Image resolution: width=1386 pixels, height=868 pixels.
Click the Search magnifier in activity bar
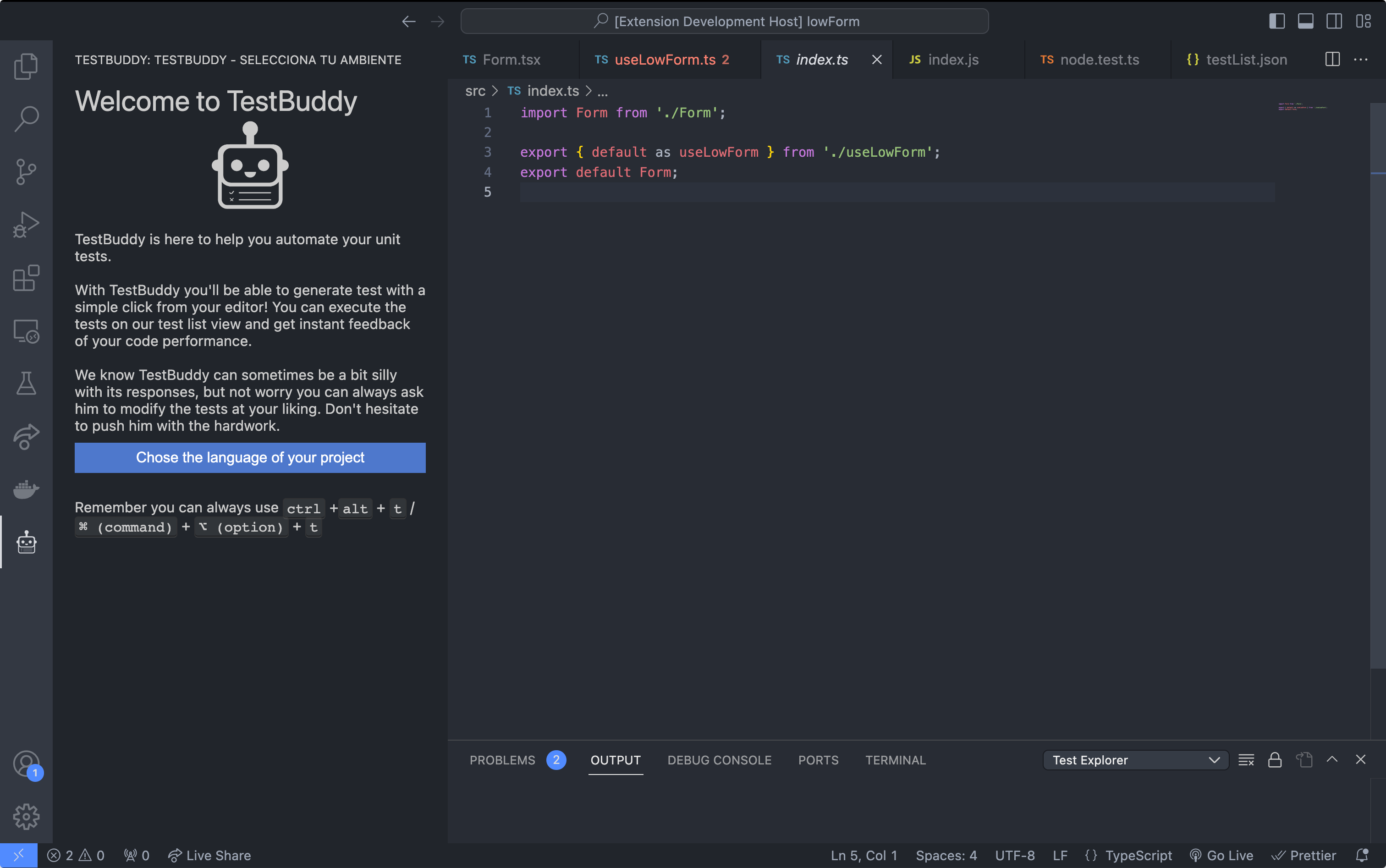pyautogui.click(x=26, y=119)
